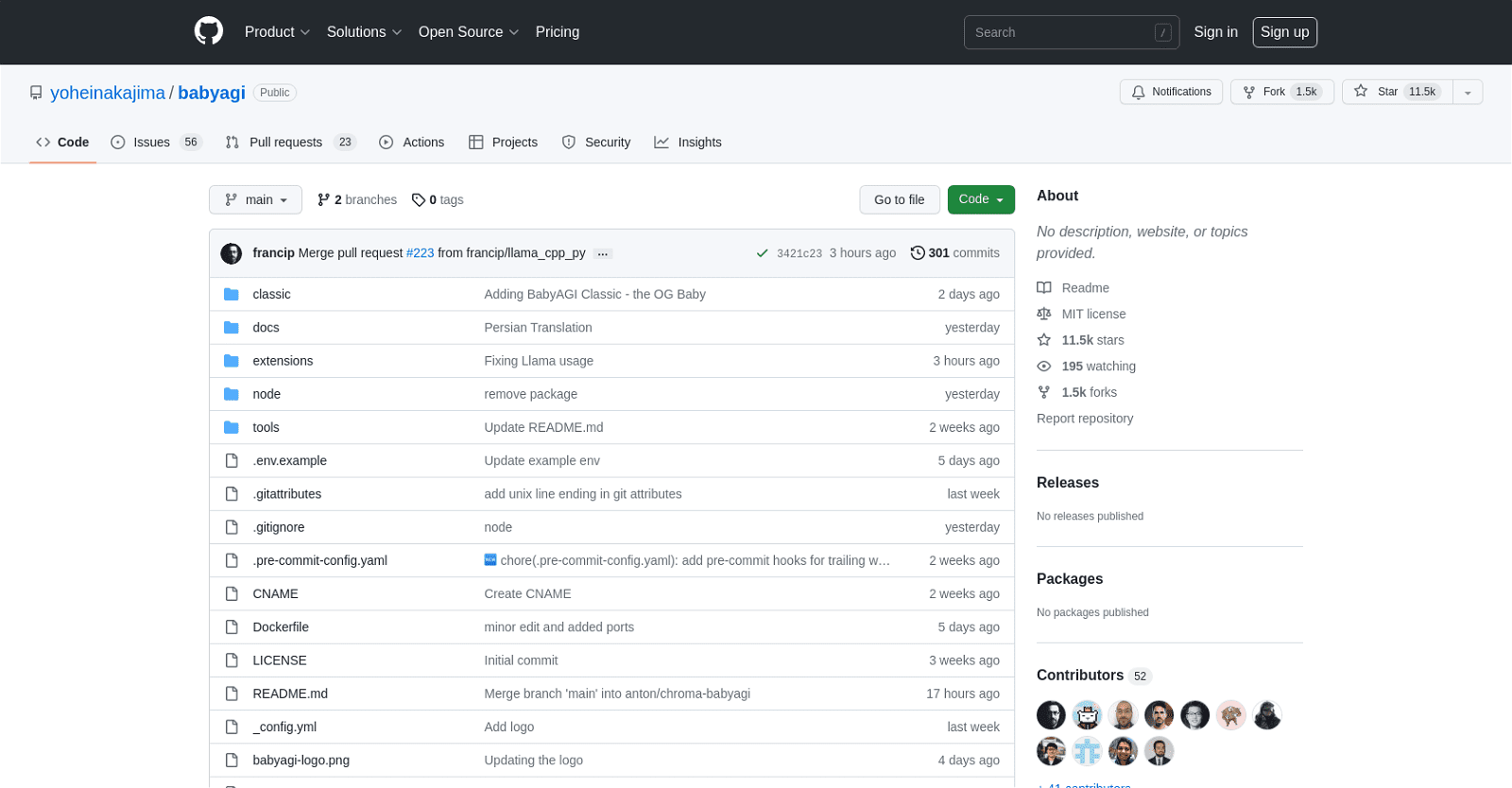Open the Notifications bell button
Screen dimensions: 1512x788
(1171, 92)
